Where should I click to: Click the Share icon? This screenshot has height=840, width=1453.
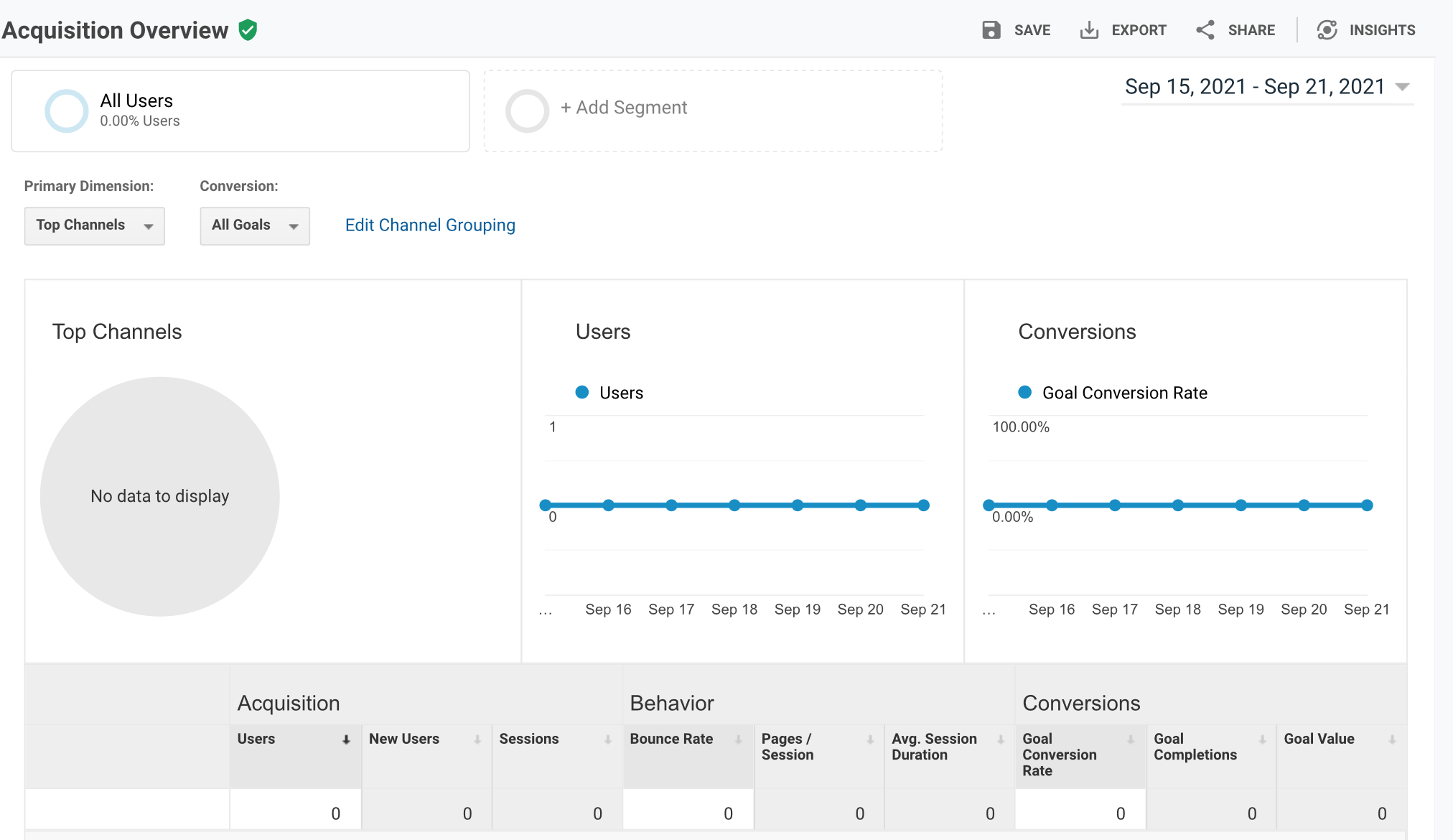coord(1205,30)
